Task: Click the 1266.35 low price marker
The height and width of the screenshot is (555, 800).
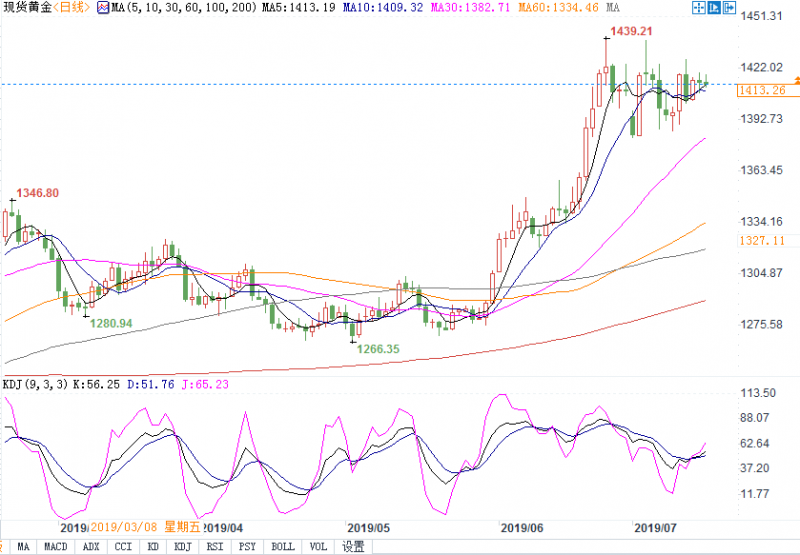Action: (x=378, y=349)
